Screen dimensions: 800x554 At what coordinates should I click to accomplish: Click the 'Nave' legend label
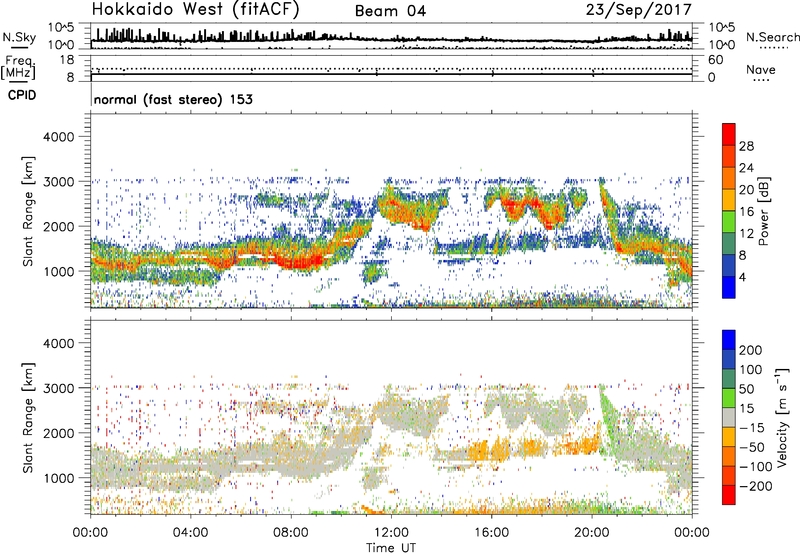coord(761,69)
